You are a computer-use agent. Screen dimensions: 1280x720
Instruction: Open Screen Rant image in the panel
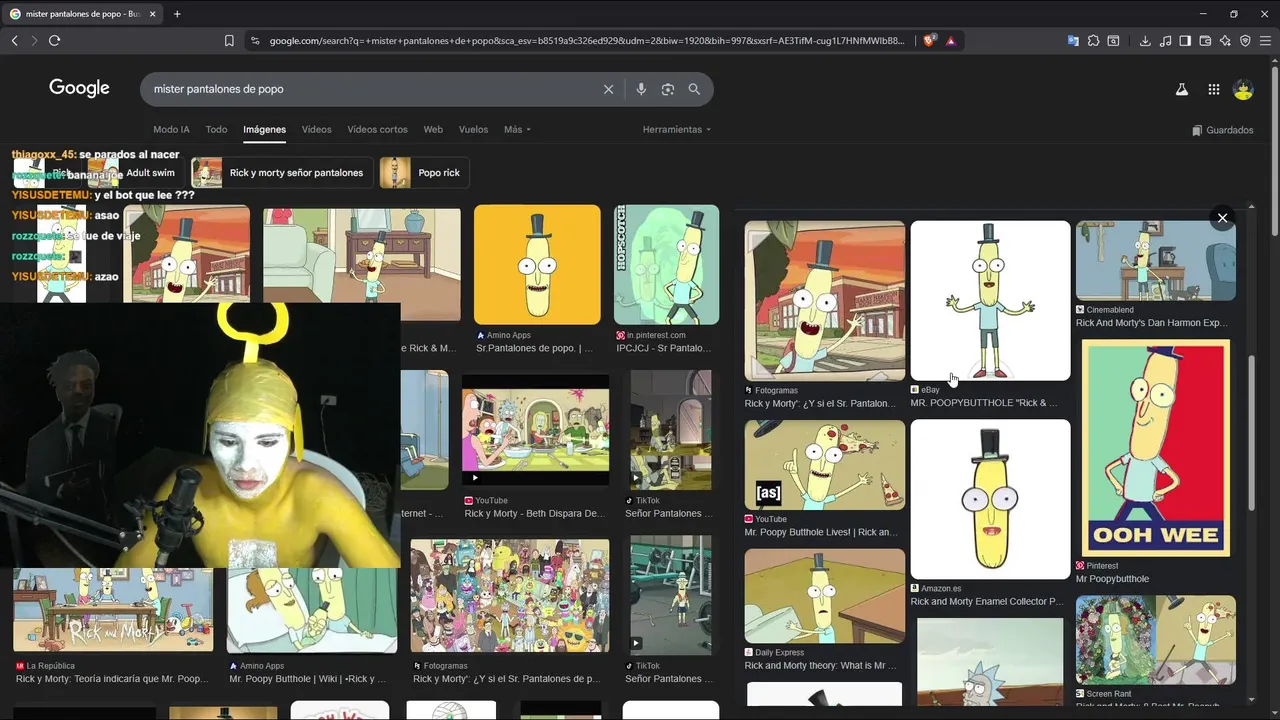[x=1156, y=640]
